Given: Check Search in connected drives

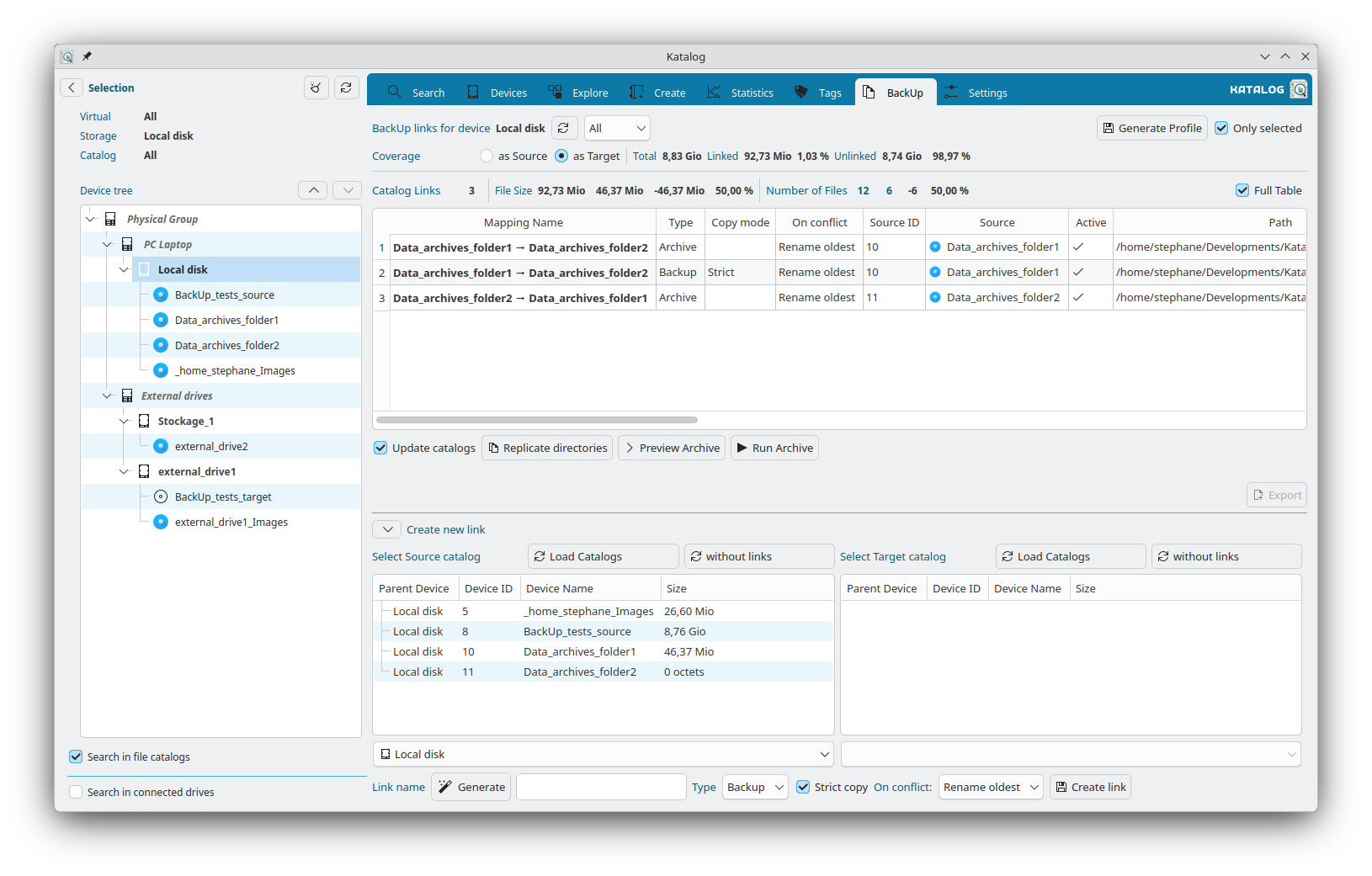Looking at the screenshot, I should [x=77, y=792].
